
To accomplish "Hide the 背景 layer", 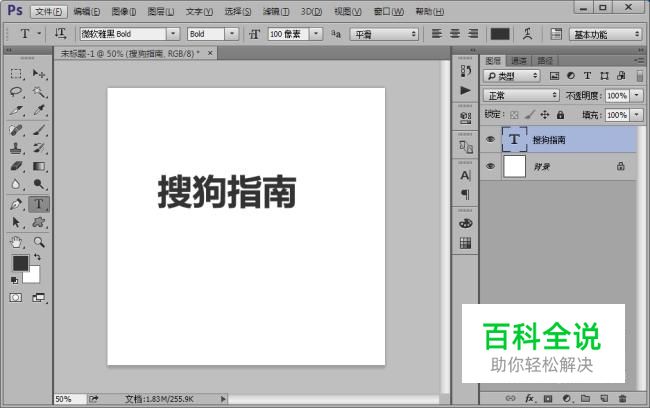I will point(490,166).
